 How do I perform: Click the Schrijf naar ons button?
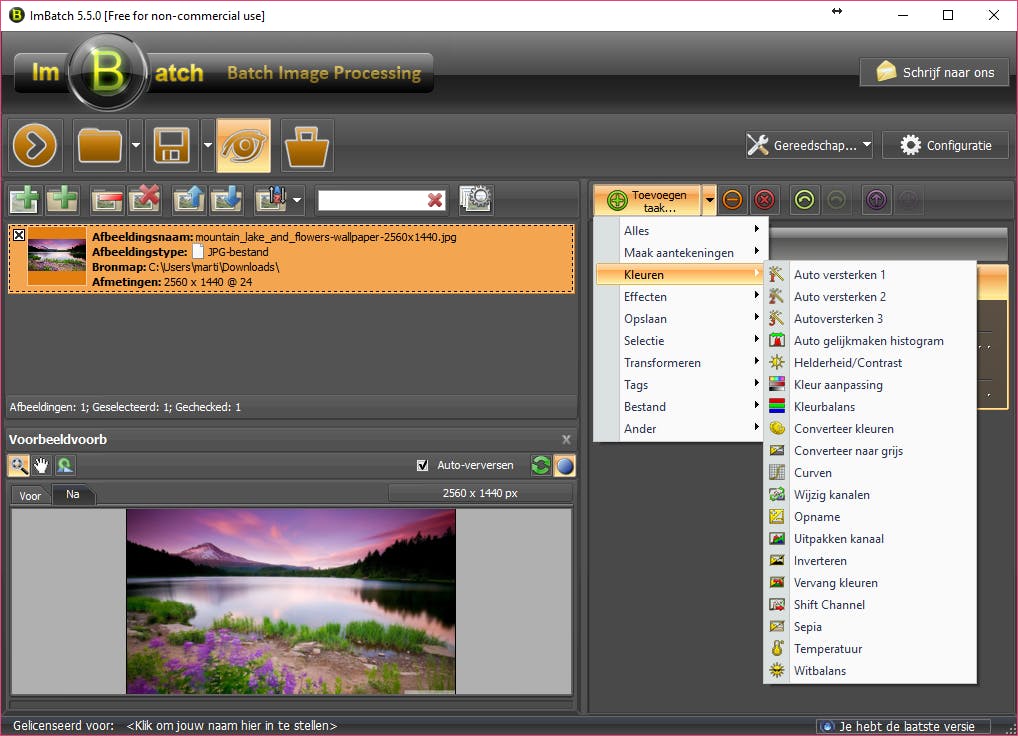click(934, 72)
